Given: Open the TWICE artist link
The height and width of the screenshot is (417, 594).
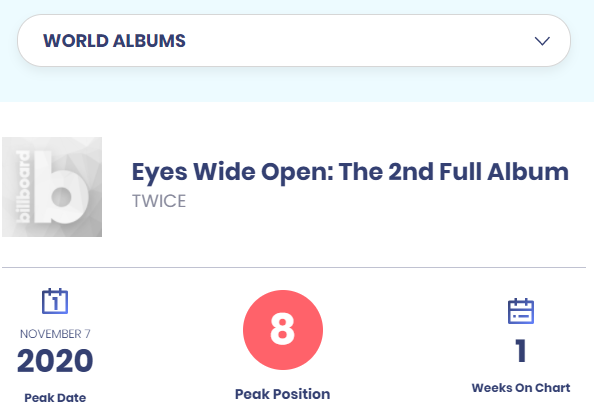Looking at the screenshot, I should pos(159,201).
